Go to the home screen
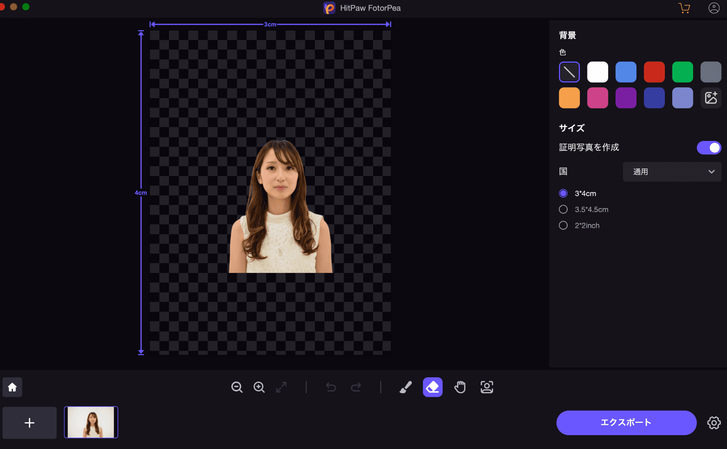 [12, 387]
